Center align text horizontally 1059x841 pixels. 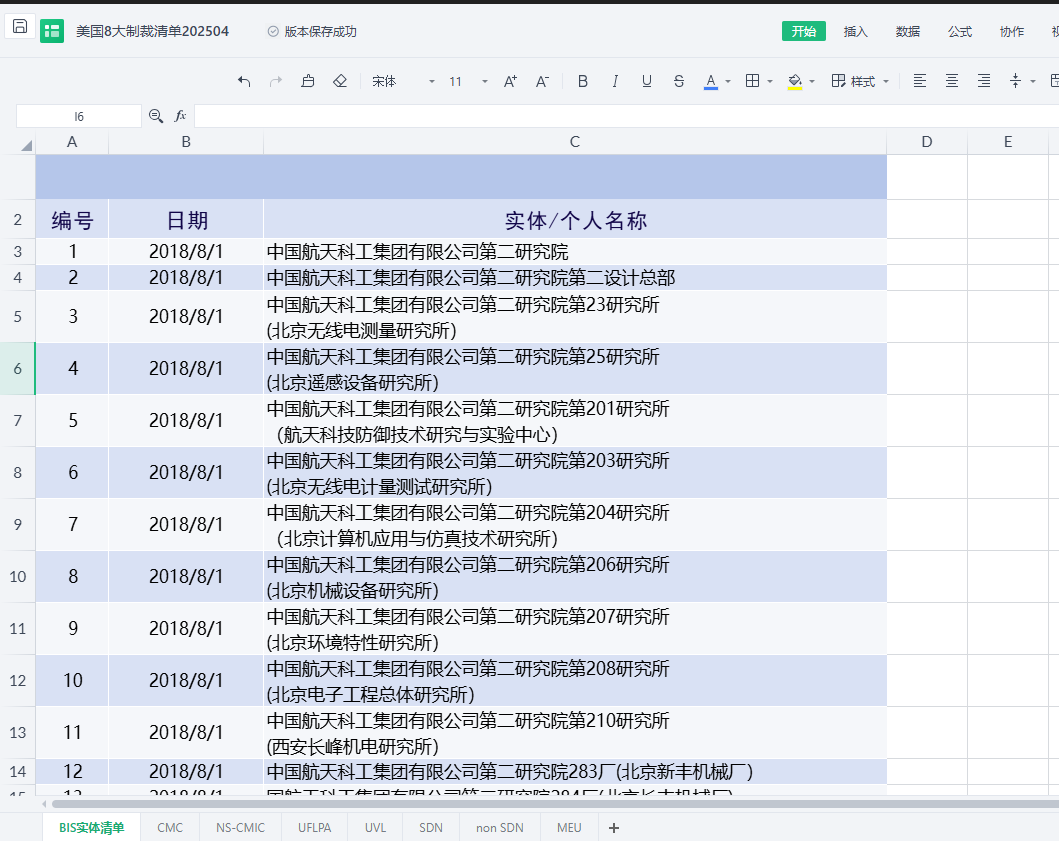point(952,81)
